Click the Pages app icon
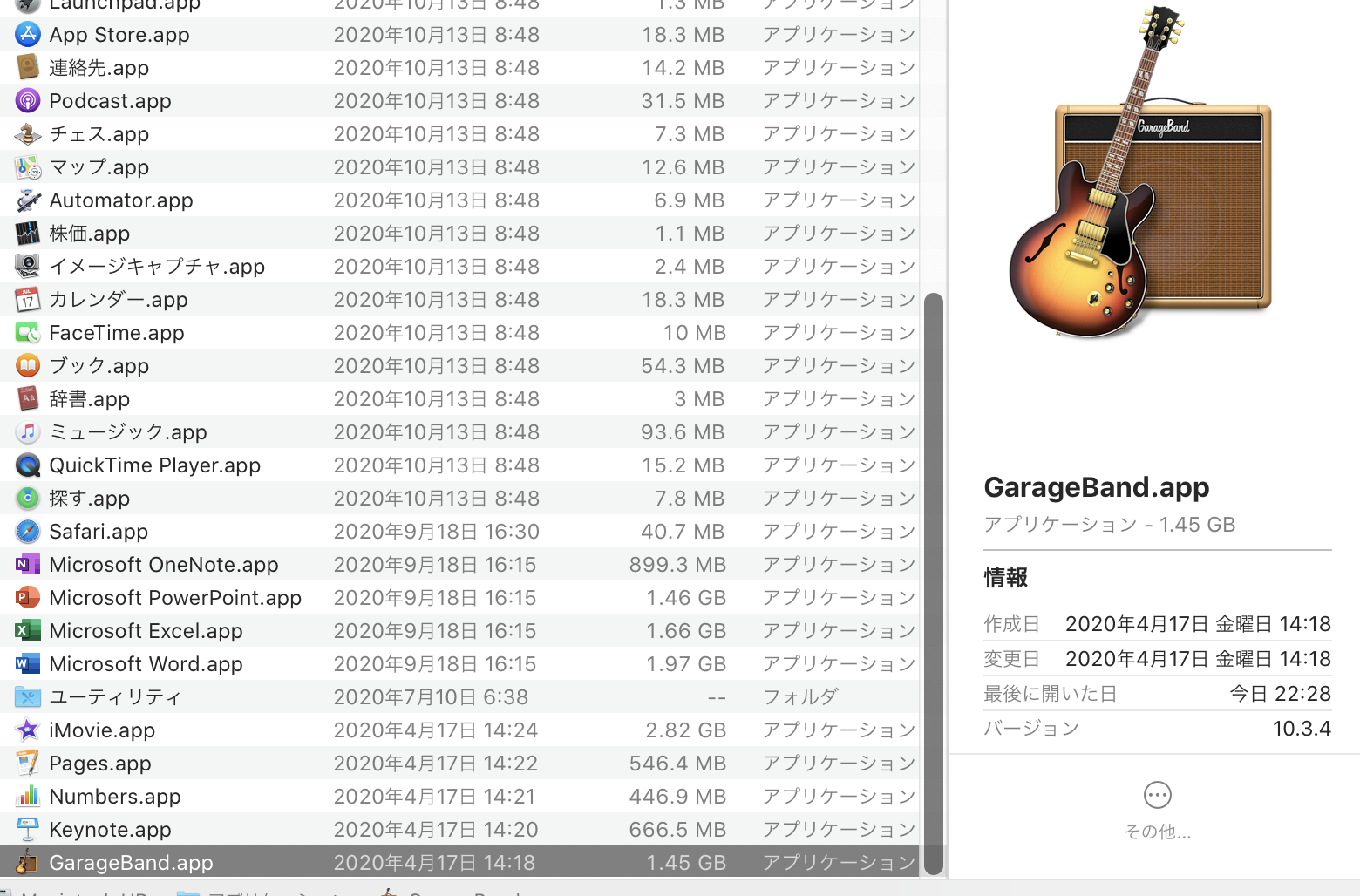Image resolution: width=1360 pixels, height=896 pixels. point(28,763)
